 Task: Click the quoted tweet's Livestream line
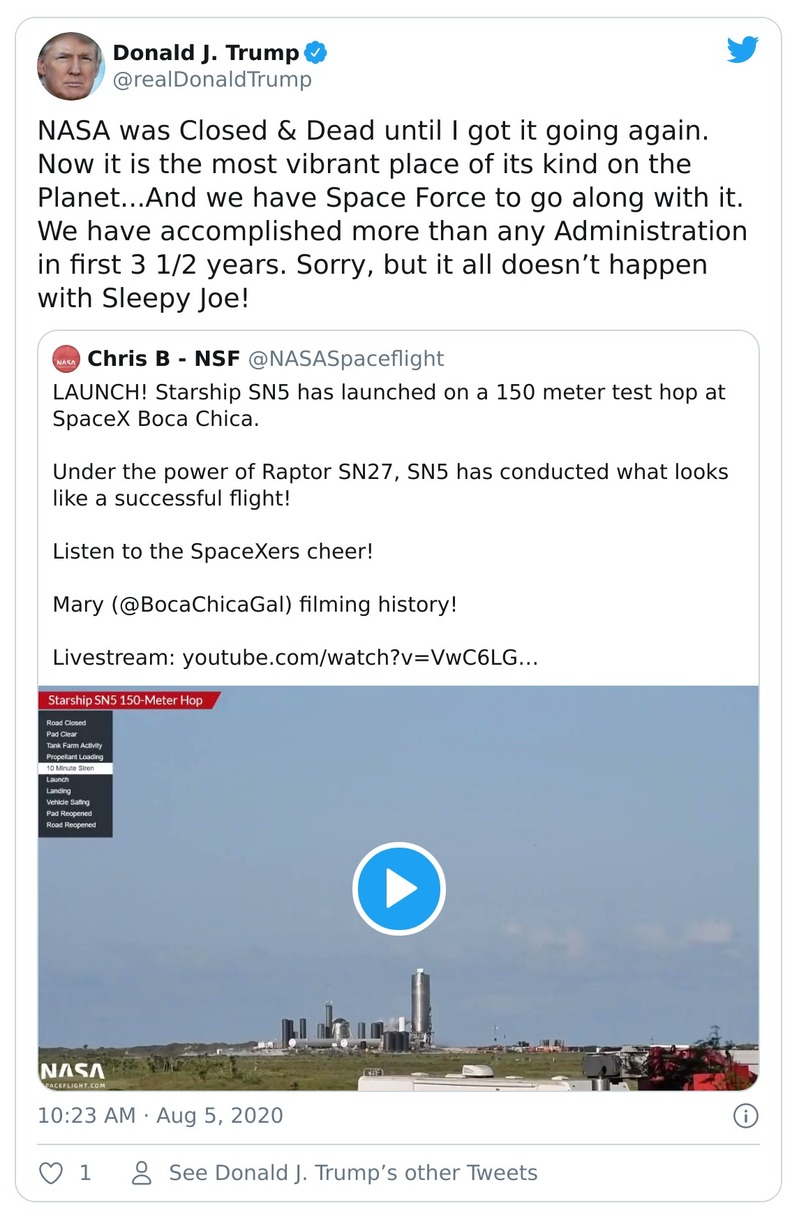coord(295,657)
